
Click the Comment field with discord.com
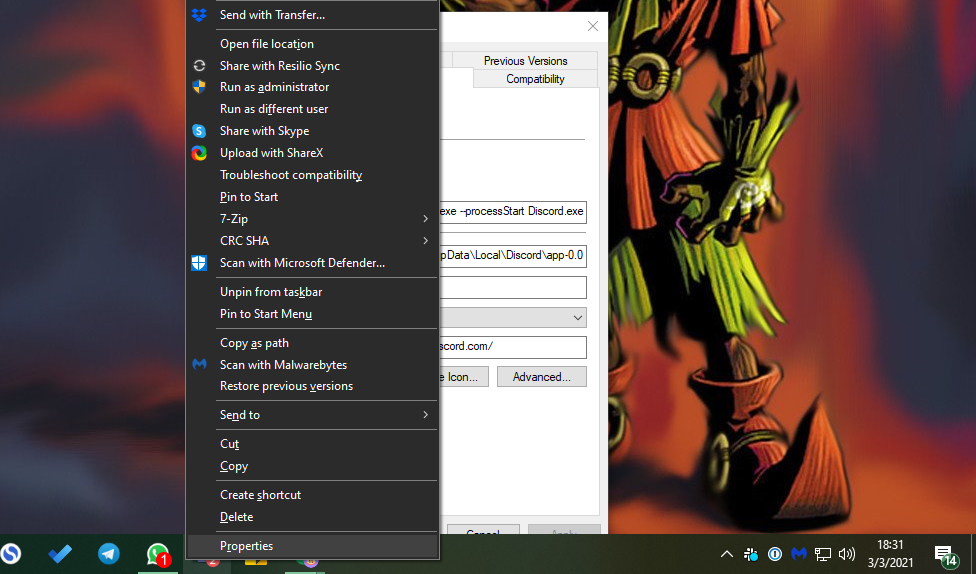[513, 347]
